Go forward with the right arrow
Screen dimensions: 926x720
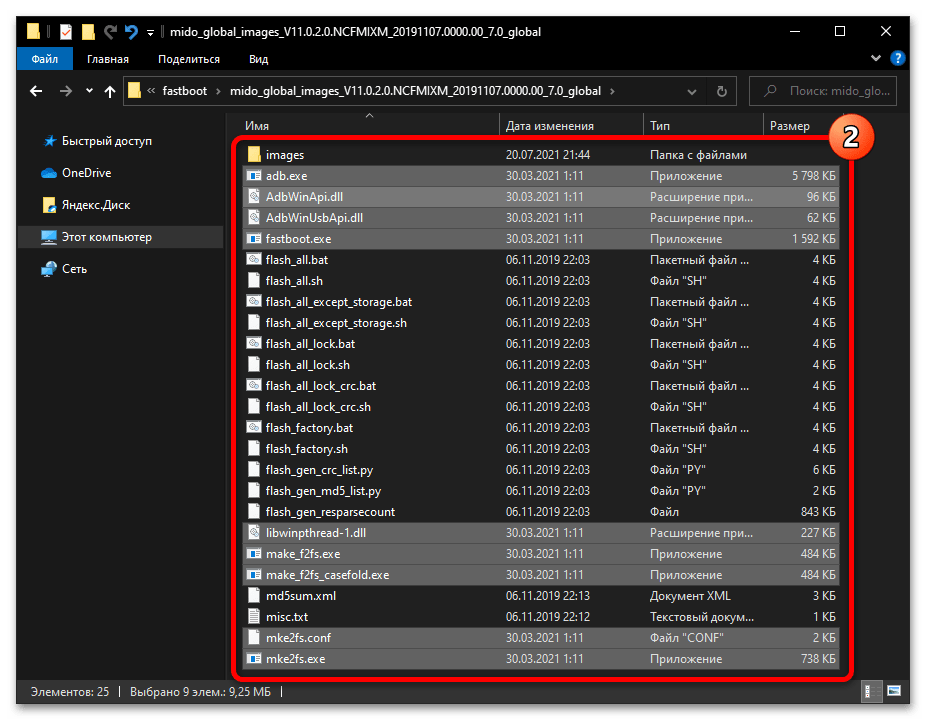tap(66, 91)
